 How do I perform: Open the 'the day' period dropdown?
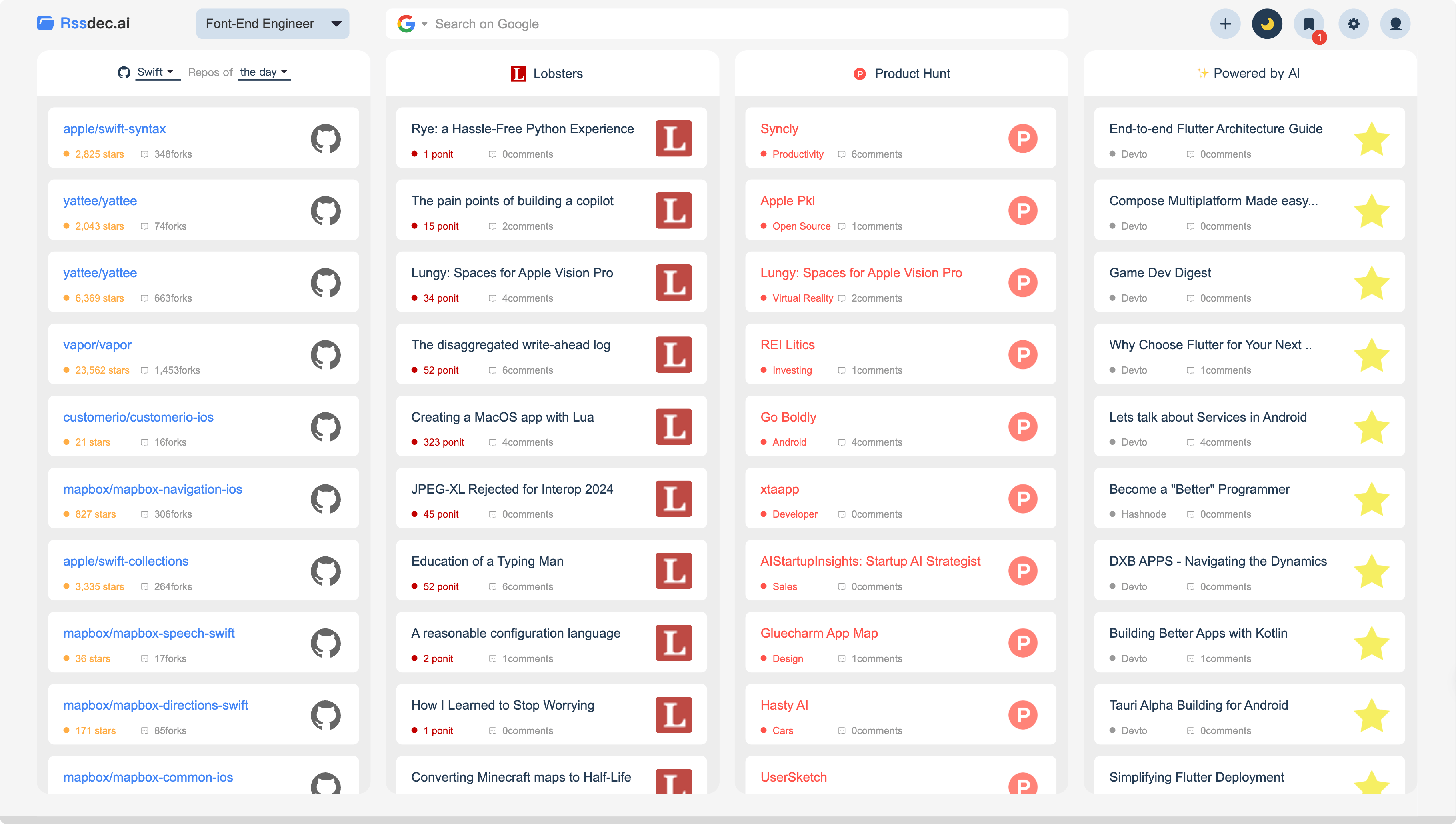pos(264,72)
